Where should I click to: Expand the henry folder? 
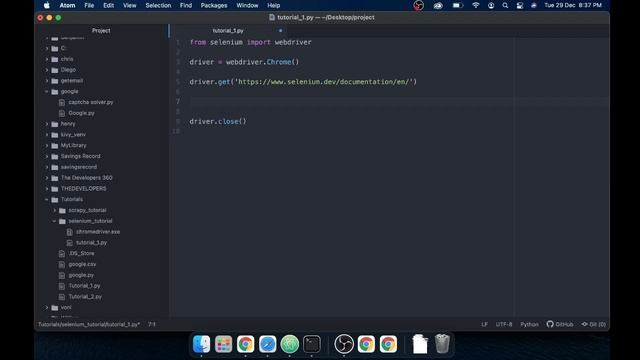coord(47,124)
